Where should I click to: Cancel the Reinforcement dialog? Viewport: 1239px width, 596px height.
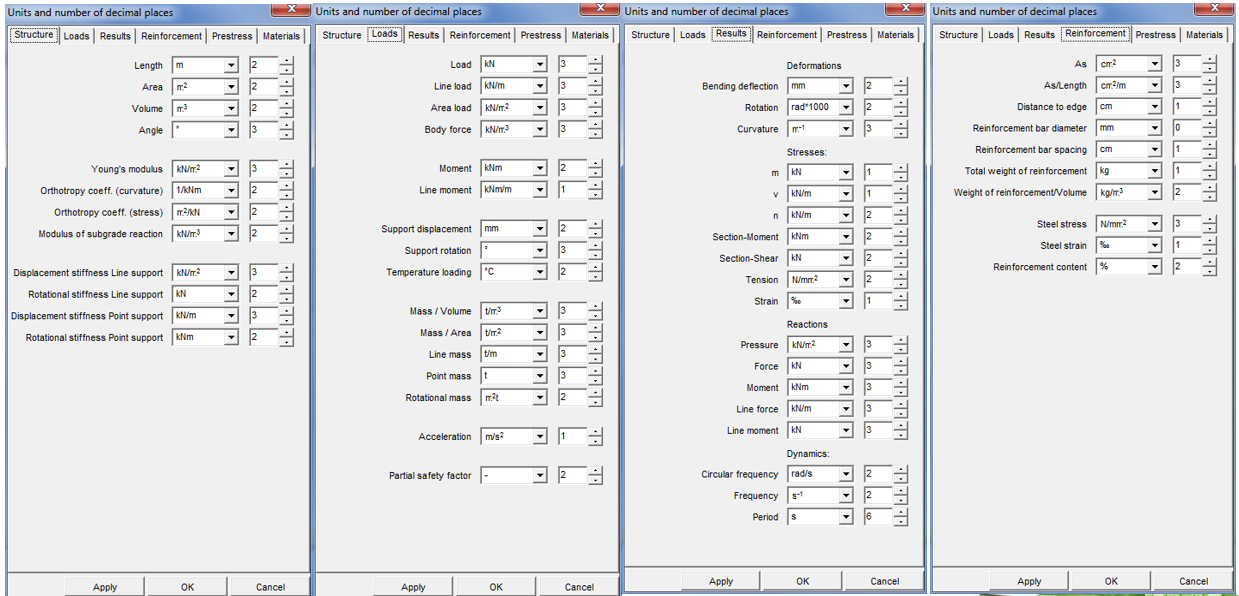tap(1193, 581)
